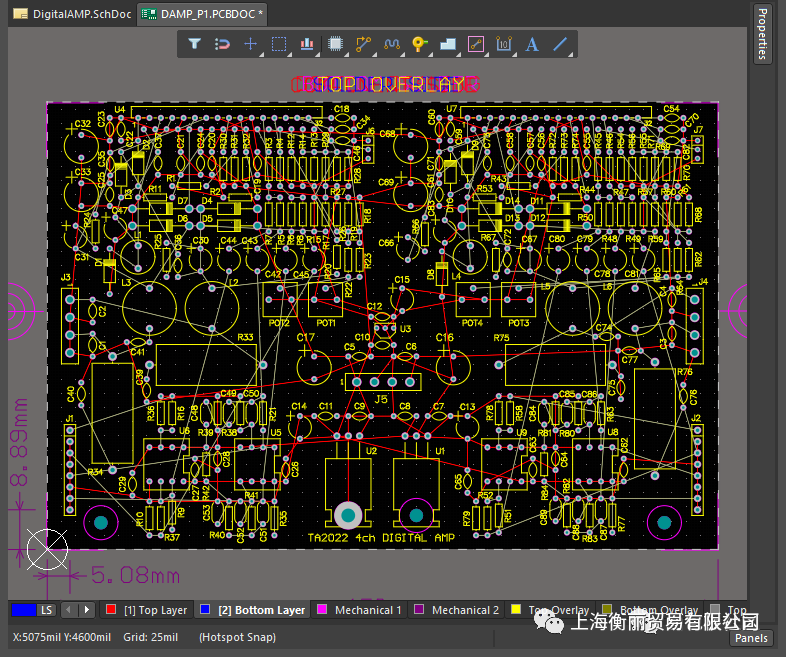Click the magenta Mechanical 1 color swatch
Image resolution: width=786 pixels, height=657 pixels.
pos(322,609)
